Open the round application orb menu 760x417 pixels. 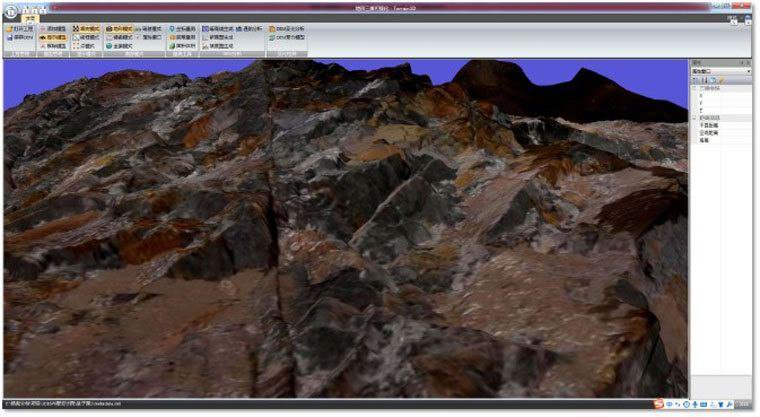tap(11, 12)
